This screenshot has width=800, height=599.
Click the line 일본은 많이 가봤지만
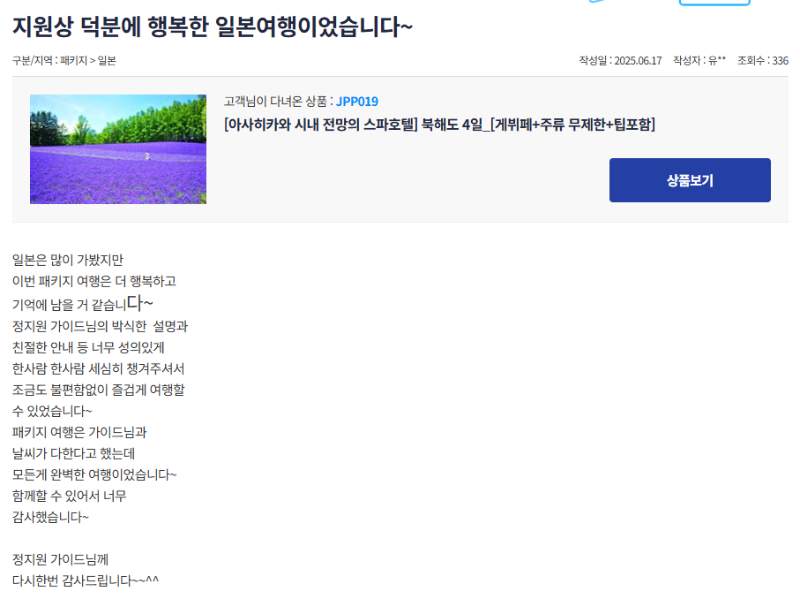pyautogui.click(x=68, y=260)
